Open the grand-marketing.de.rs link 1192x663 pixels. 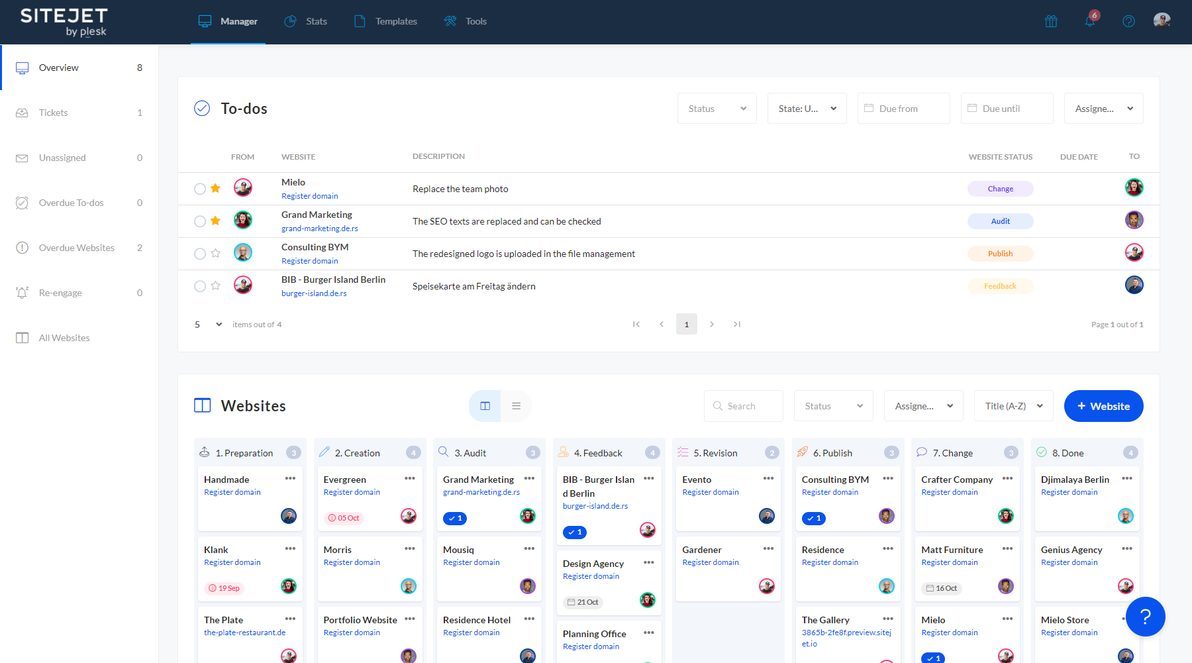[319, 226]
